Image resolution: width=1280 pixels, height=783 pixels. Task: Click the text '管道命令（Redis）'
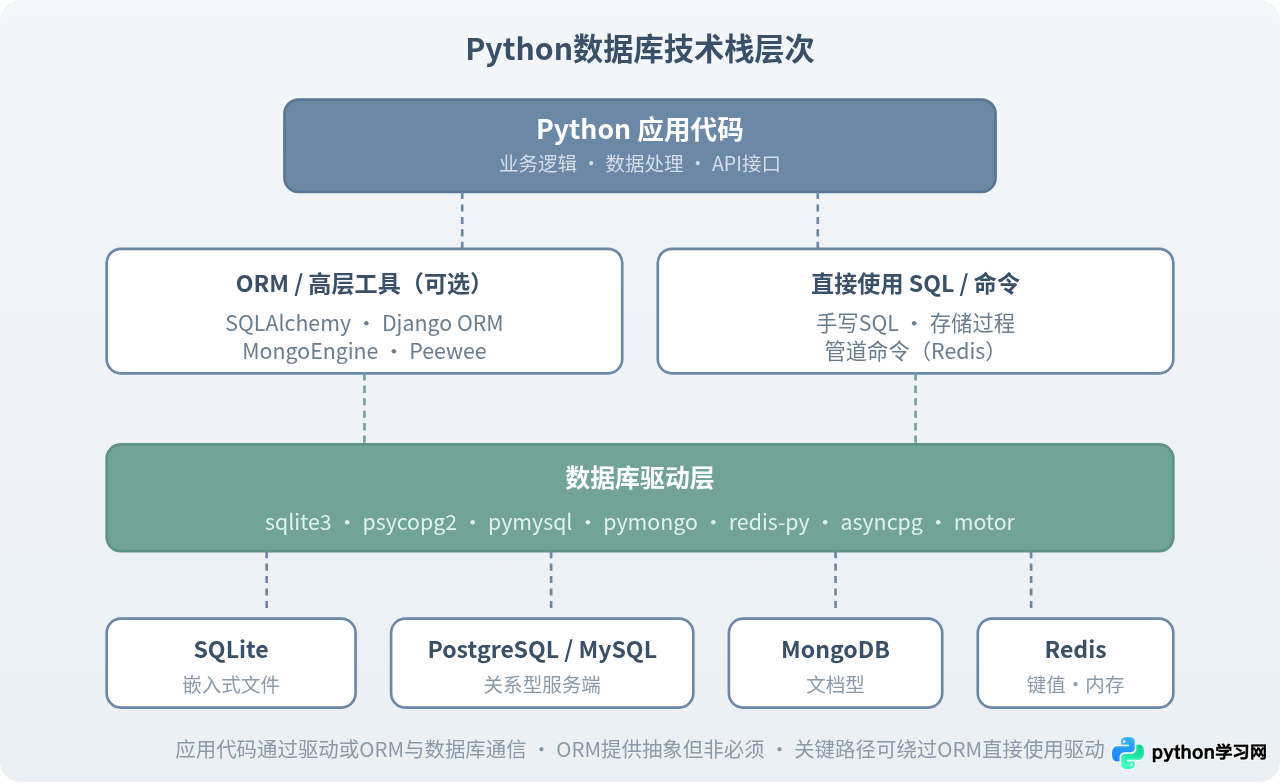[x=915, y=351]
